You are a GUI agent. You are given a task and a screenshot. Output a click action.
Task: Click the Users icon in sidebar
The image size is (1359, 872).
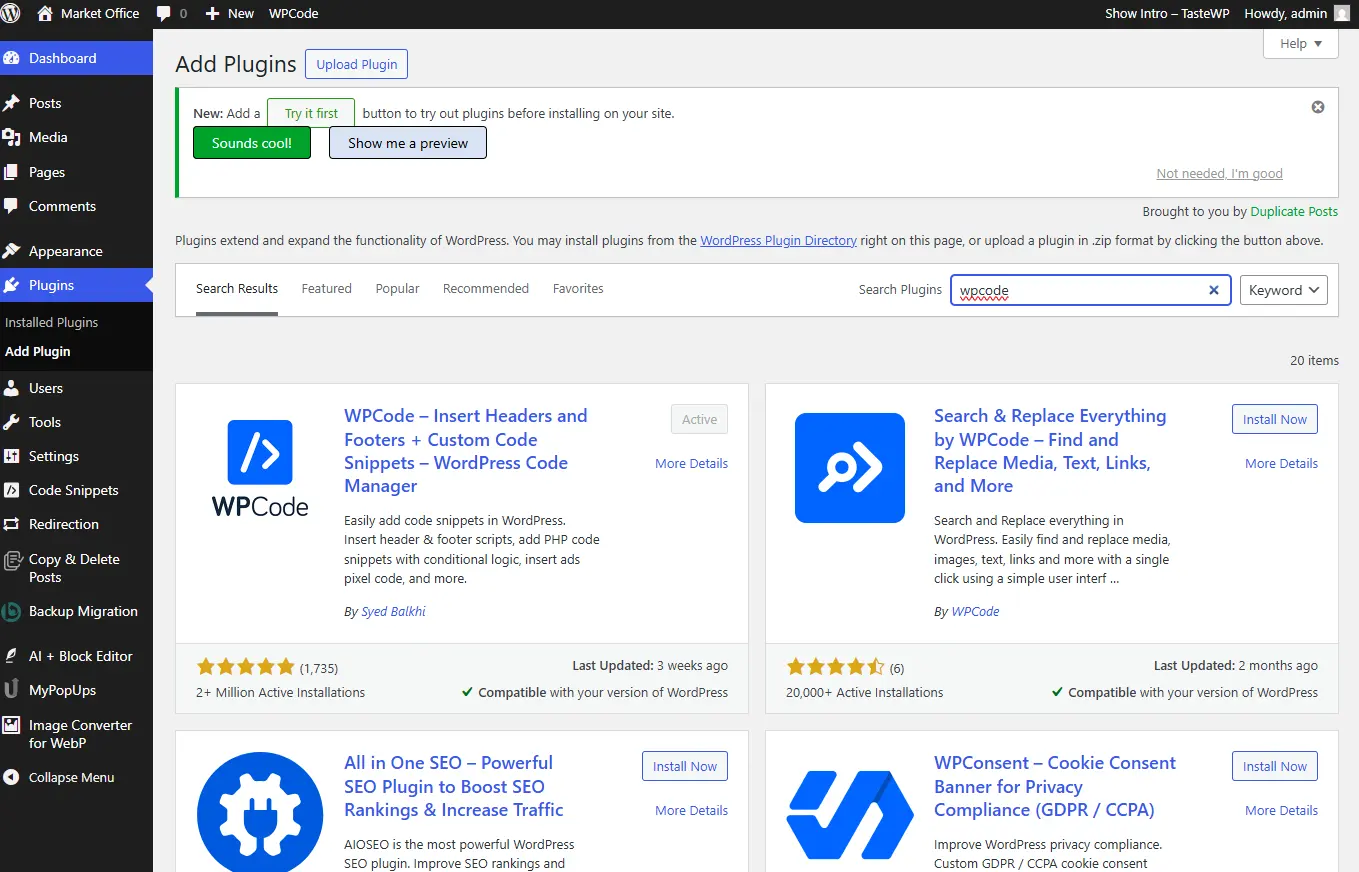(x=12, y=388)
